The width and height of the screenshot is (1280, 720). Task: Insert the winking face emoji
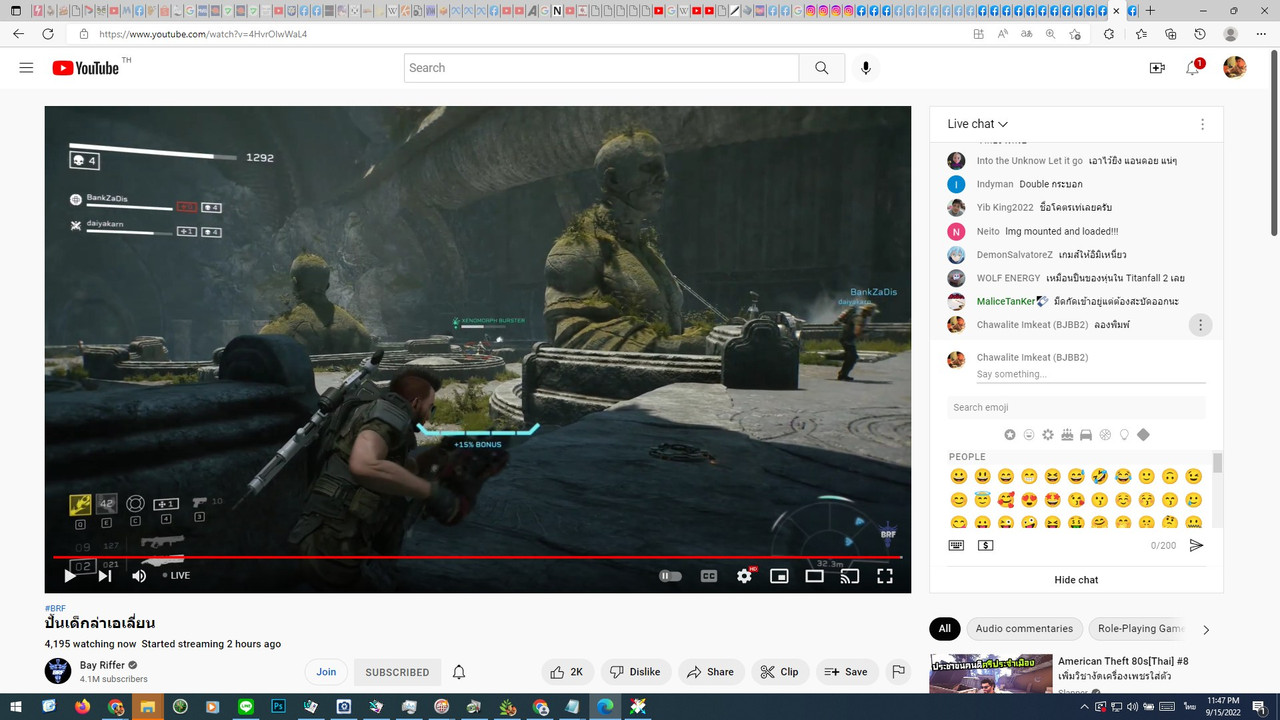pos(1193,476)
